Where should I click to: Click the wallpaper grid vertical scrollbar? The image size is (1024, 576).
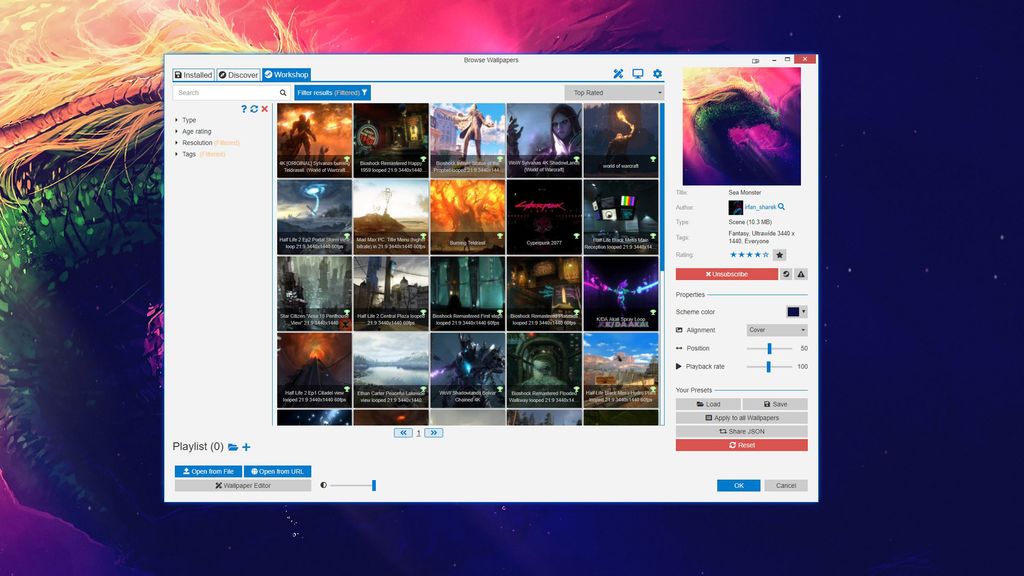[x=662, y=189]
